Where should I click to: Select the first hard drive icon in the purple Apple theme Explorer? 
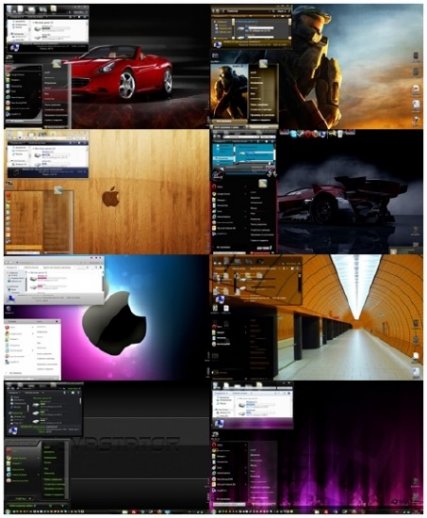pyautogui.click(x=33, y=278)
